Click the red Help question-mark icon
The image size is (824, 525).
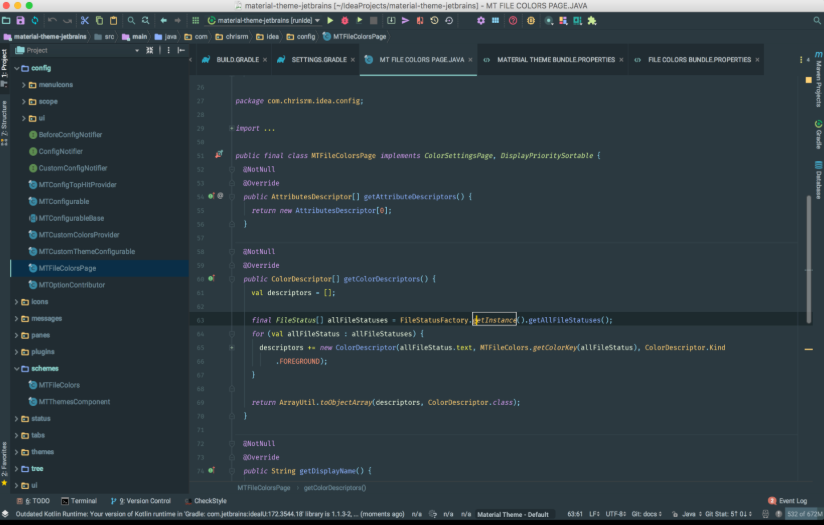point(513,20)
